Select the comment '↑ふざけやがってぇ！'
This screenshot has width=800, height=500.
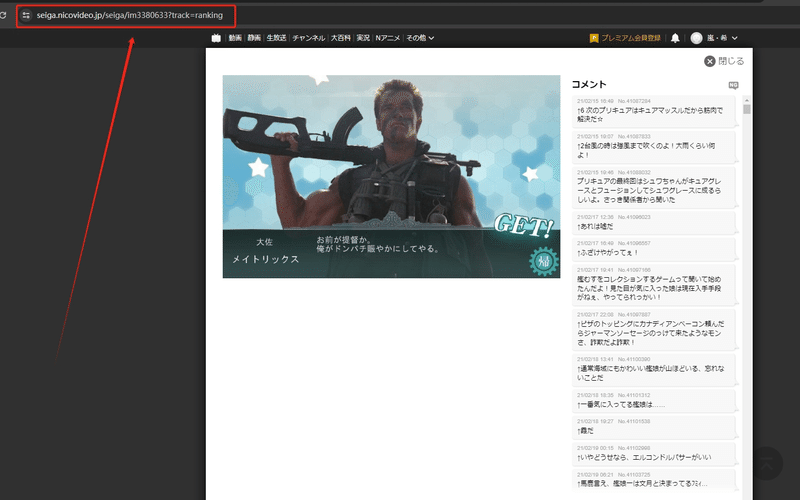[x=654, y=248]
